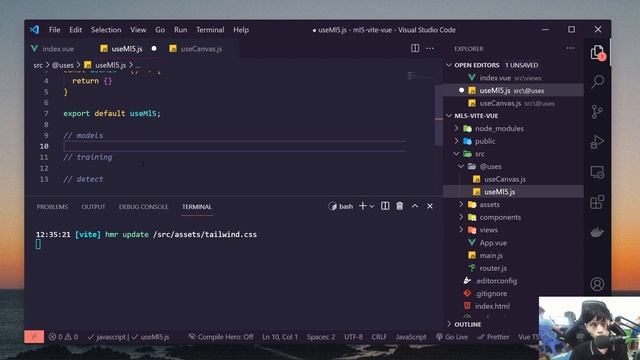Open the Terminal menu
The image size is (640, 360).
210,30
